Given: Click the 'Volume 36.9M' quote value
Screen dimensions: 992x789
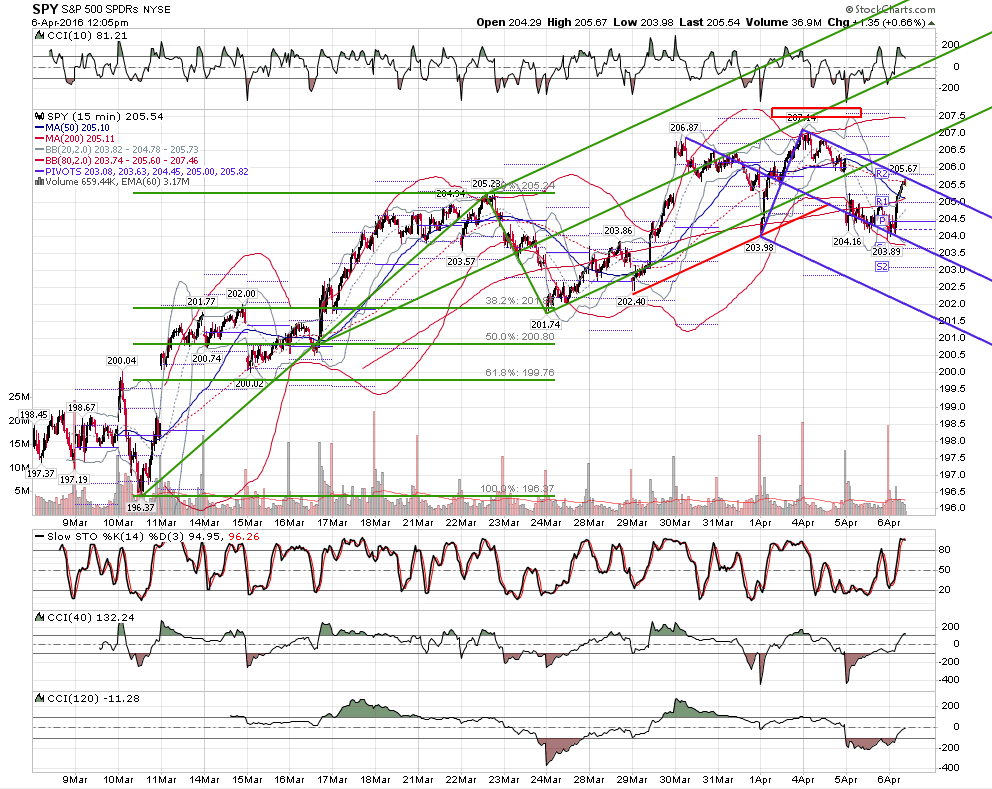Looking at the screenshot, I should click(783, 23).
